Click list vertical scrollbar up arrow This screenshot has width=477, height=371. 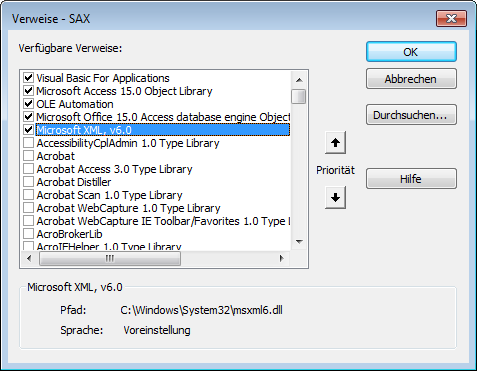pos(299,80)
